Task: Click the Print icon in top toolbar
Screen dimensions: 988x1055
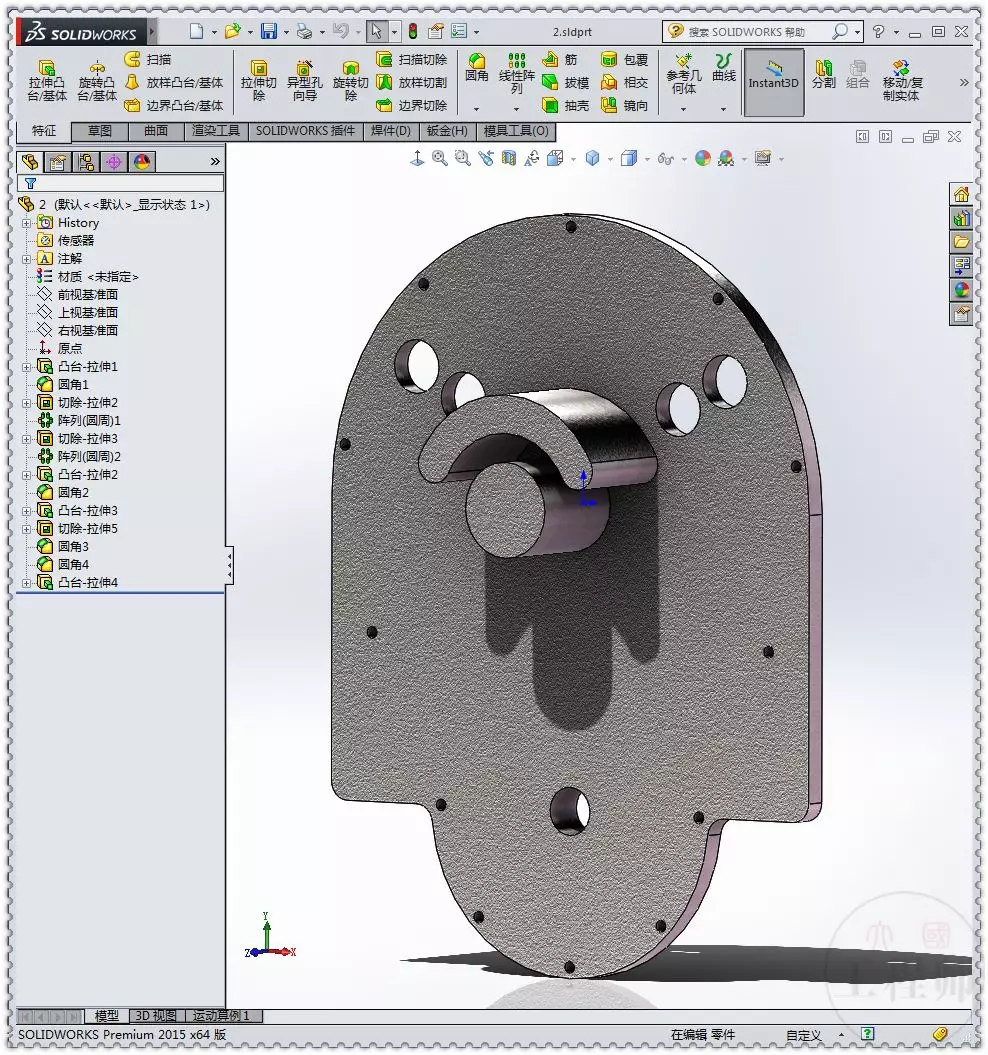Action: click(304, 31)
